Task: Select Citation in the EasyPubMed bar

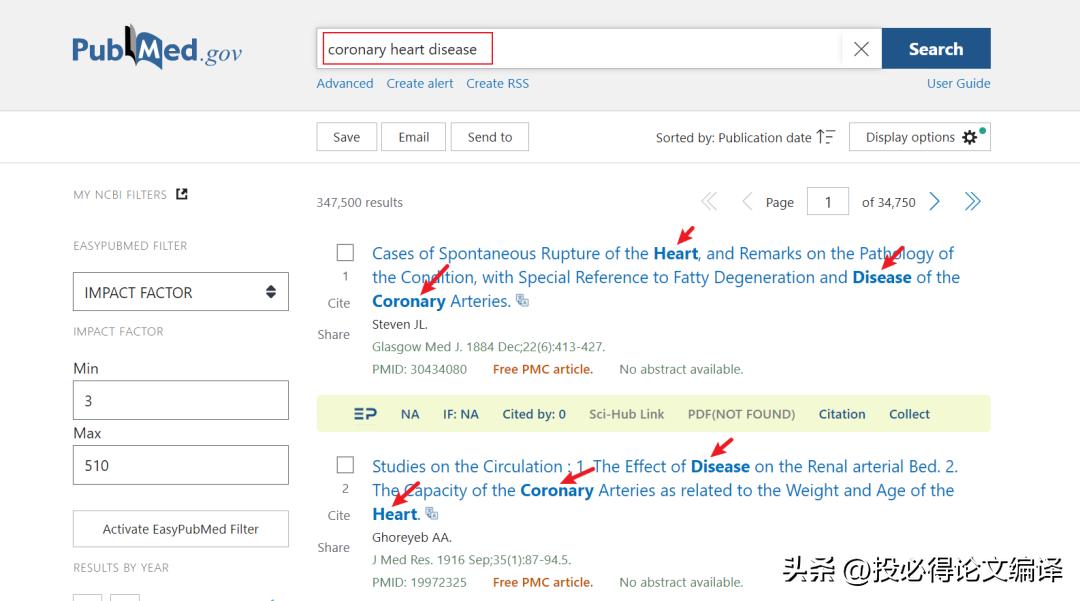Action: pos(842,414)
